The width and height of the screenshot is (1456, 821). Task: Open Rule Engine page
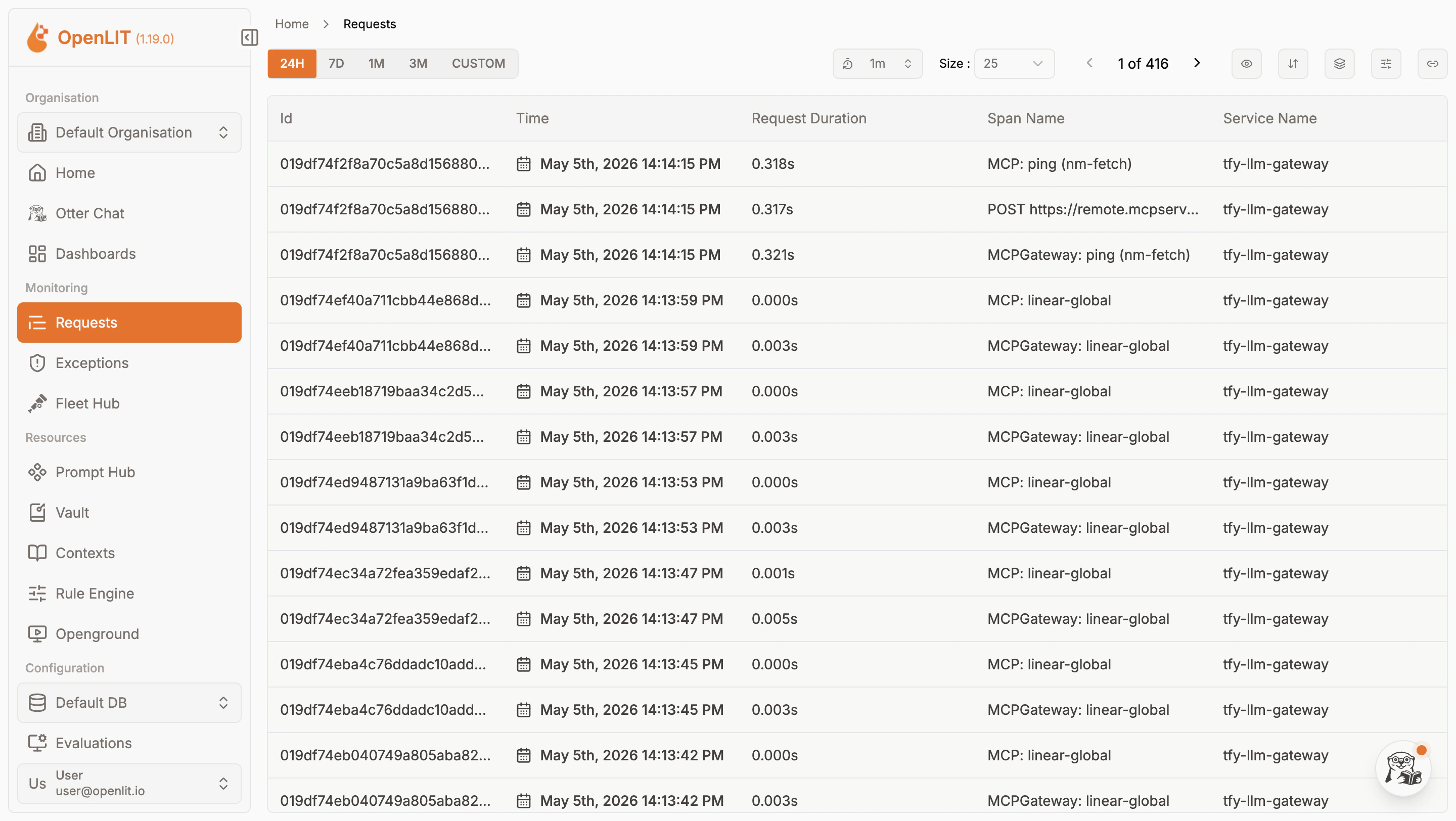129,594
